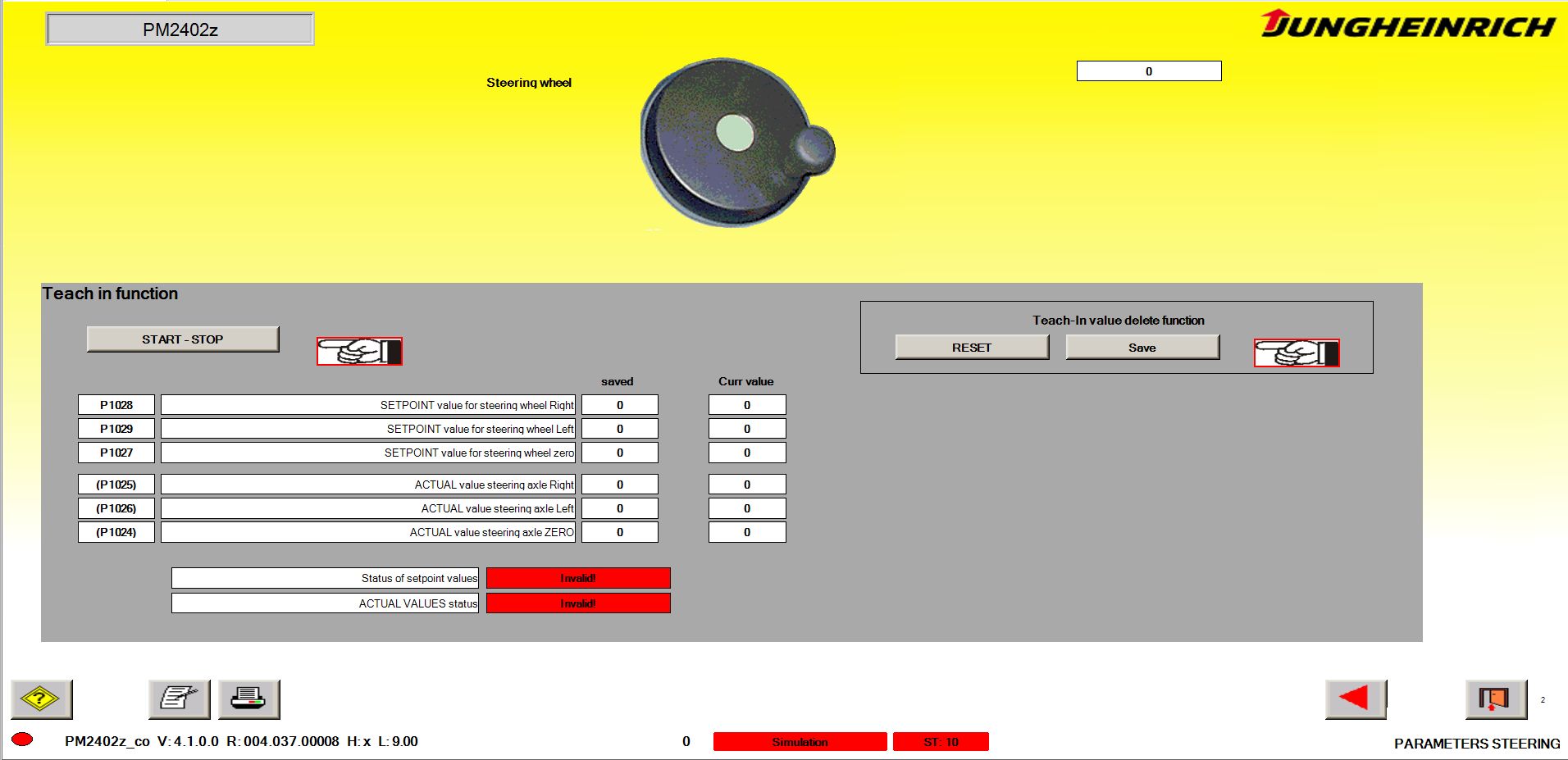
Task: Open the notes editor icon
Action: coord(179,699)
